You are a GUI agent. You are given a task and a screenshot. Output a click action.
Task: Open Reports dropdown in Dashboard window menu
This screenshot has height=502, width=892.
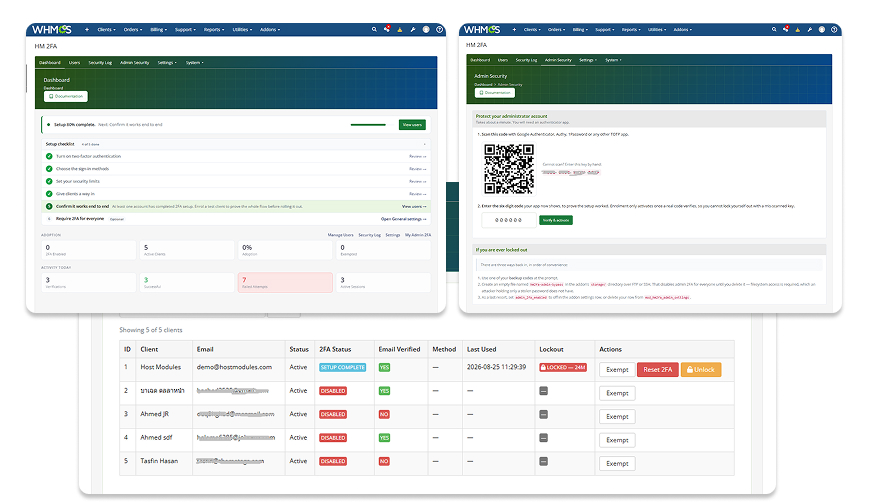click(x=214, y=30)
